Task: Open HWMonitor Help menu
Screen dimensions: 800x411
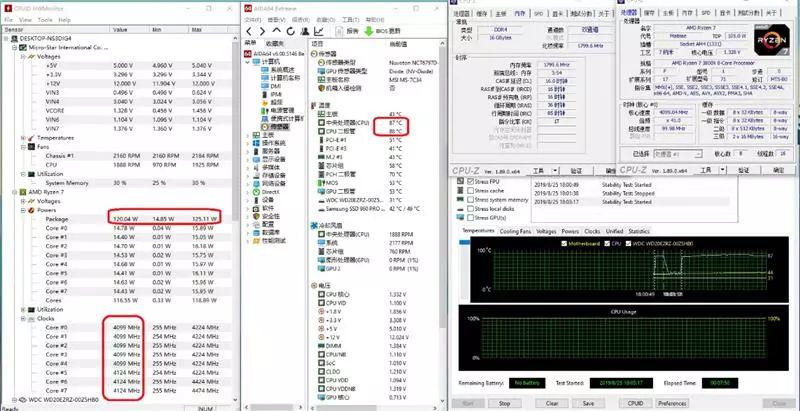Action: pos(64,20)
